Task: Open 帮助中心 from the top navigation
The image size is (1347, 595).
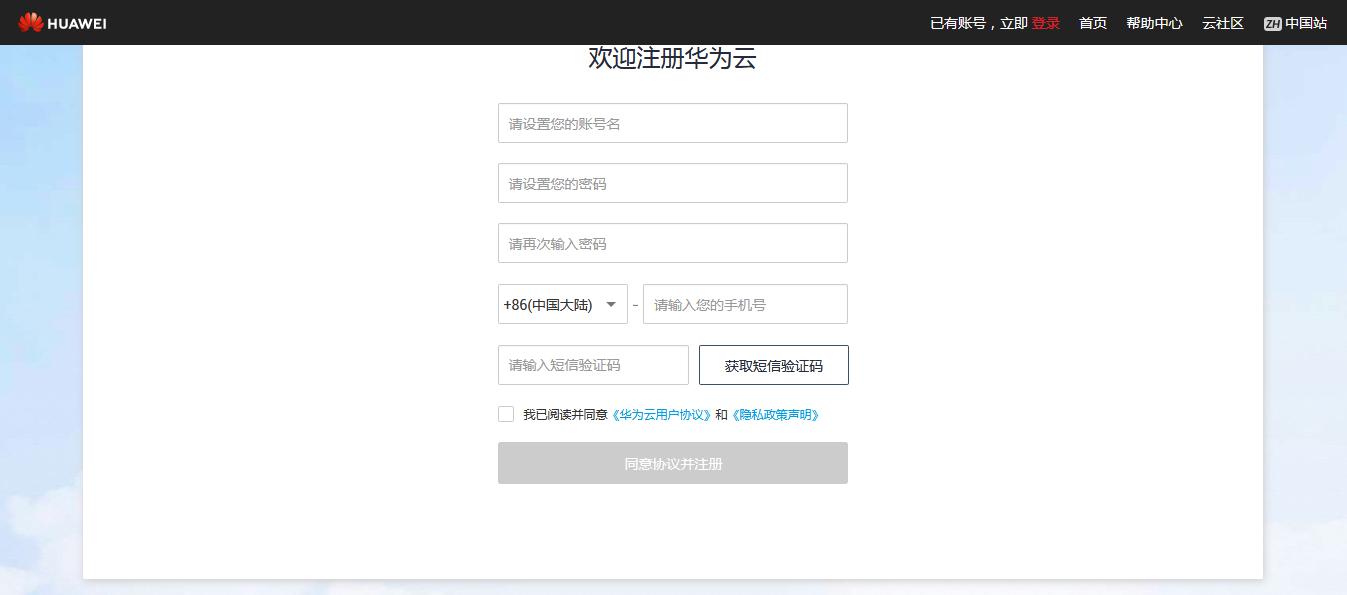Action: pyautogui.click(x=1154, y=23)
